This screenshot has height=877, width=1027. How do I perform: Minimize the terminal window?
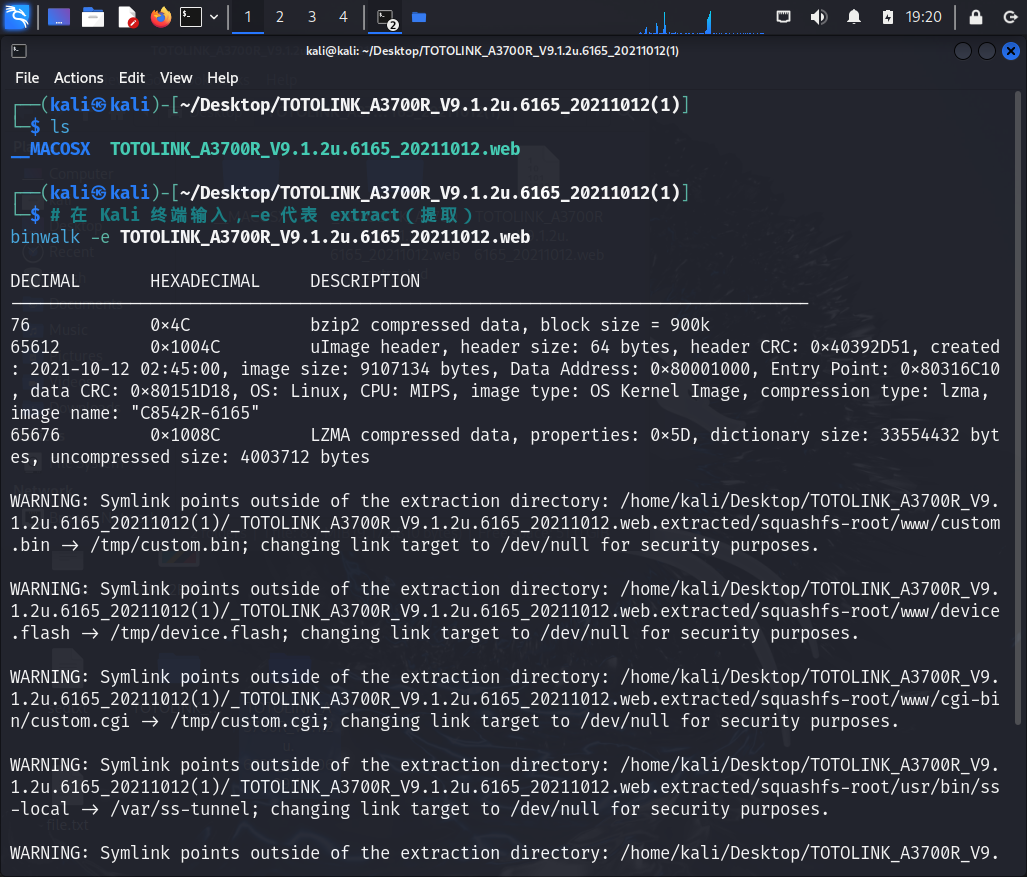click(x=963, y=51)
